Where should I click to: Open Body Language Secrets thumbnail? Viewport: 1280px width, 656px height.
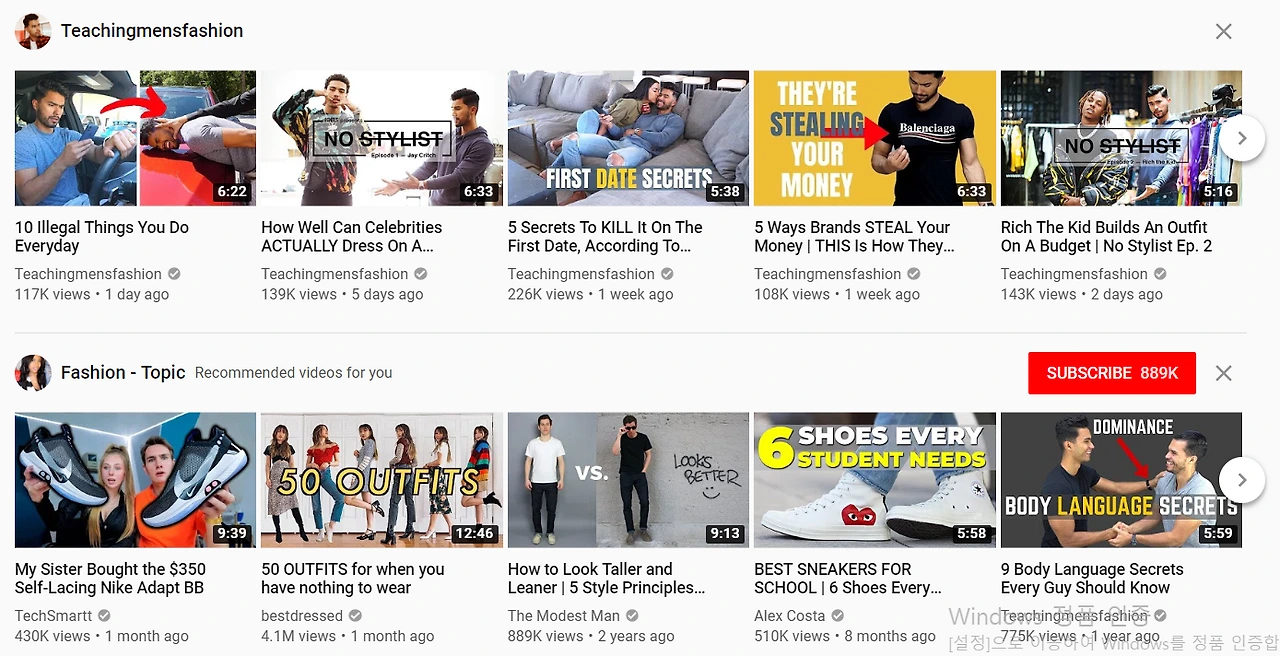tap(1121, 480)
